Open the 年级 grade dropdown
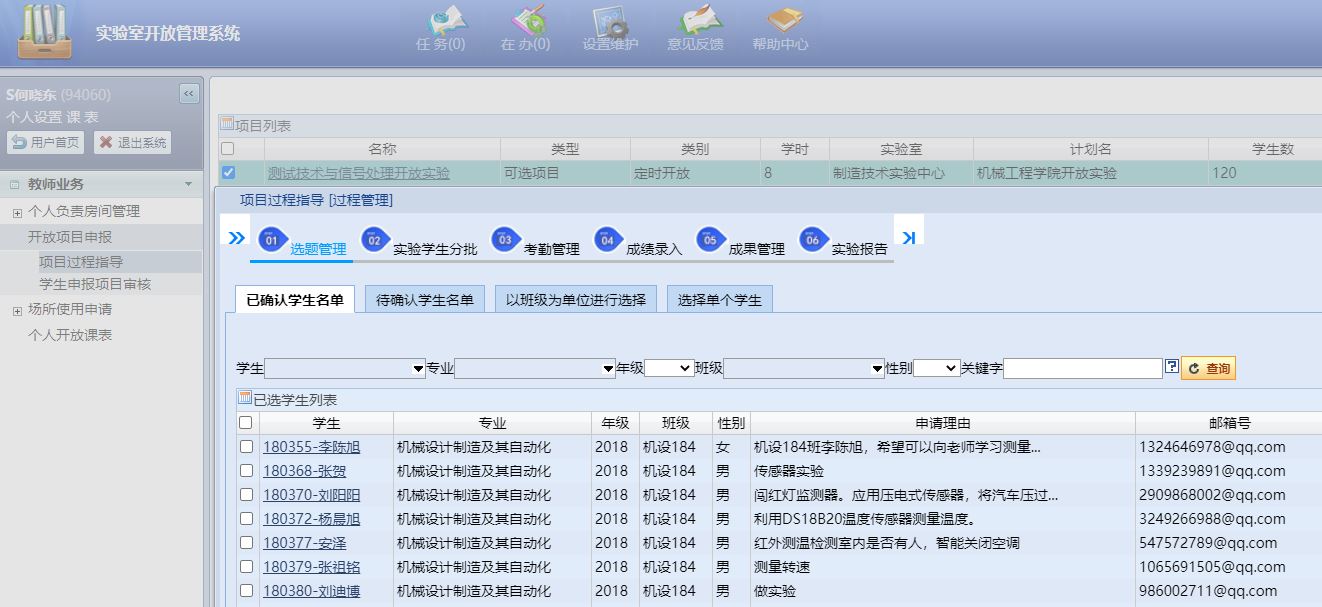This screenshot has height=607, width=1322. (x=668, y=369)
